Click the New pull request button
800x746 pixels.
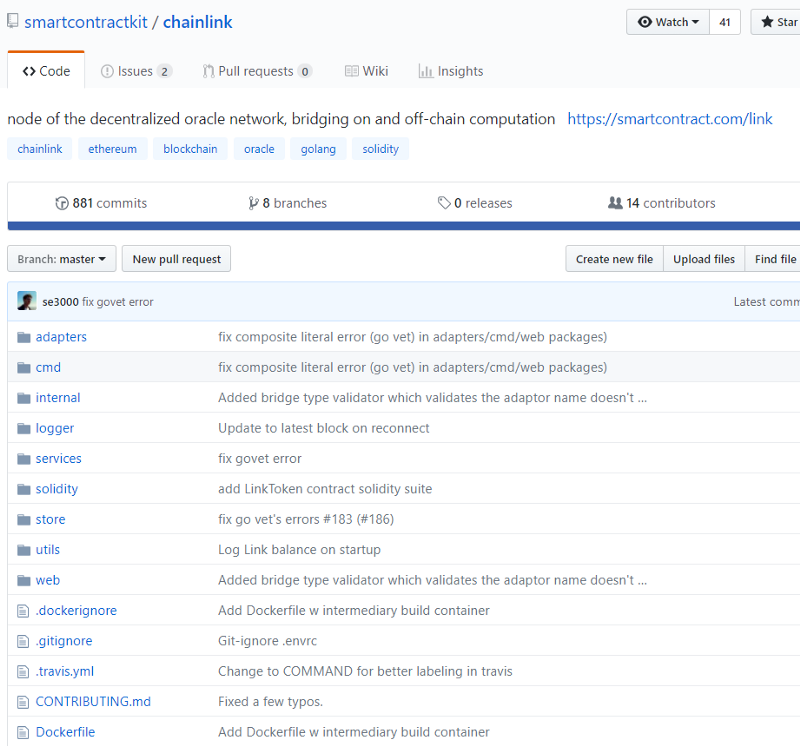pos(177,259)
